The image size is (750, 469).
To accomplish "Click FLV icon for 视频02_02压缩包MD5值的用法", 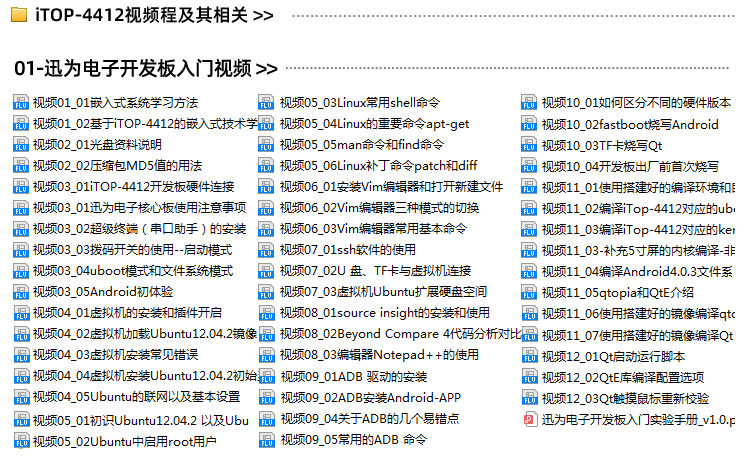I will tap(21, 165).
